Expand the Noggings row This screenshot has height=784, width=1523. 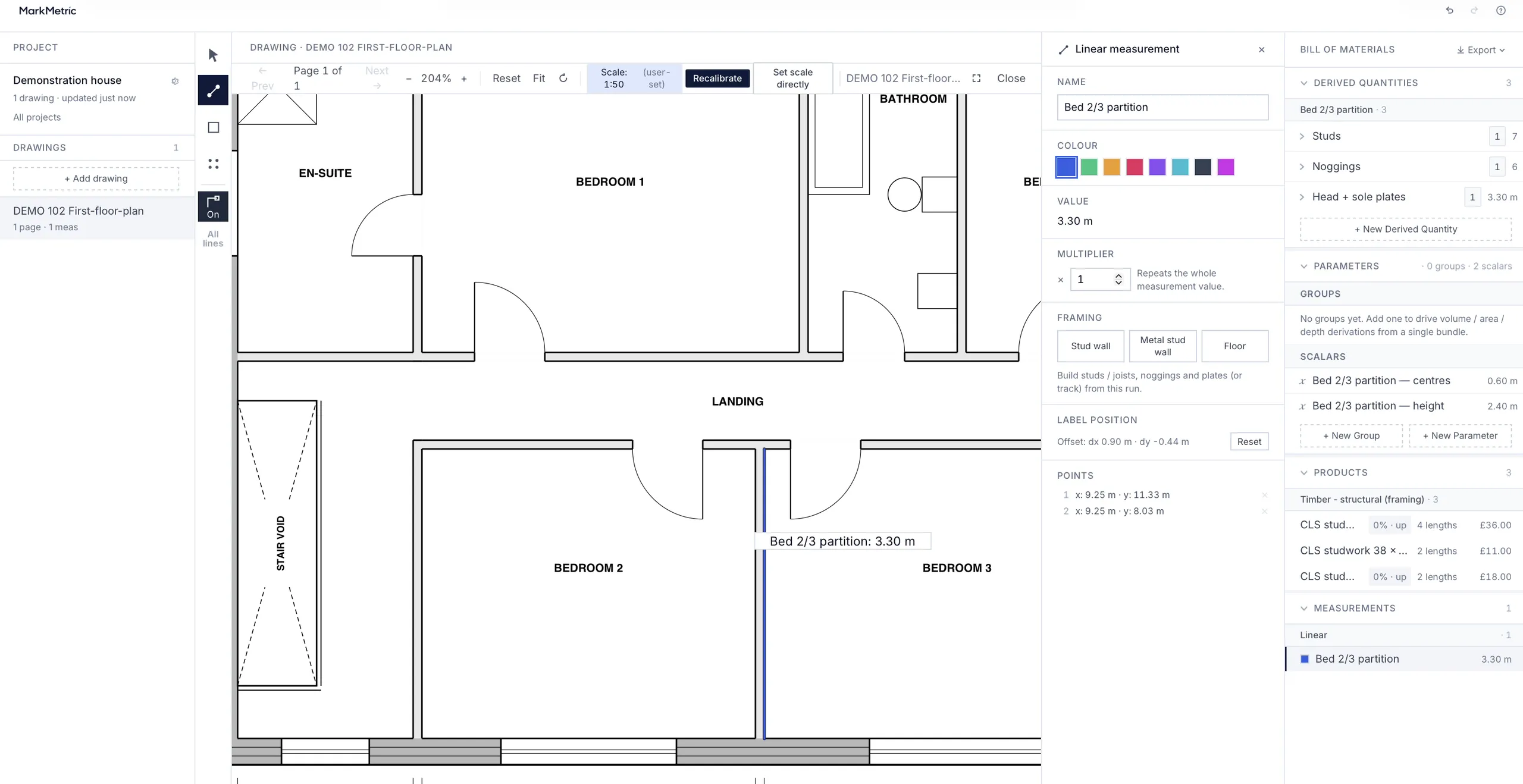click(1302, 167)
